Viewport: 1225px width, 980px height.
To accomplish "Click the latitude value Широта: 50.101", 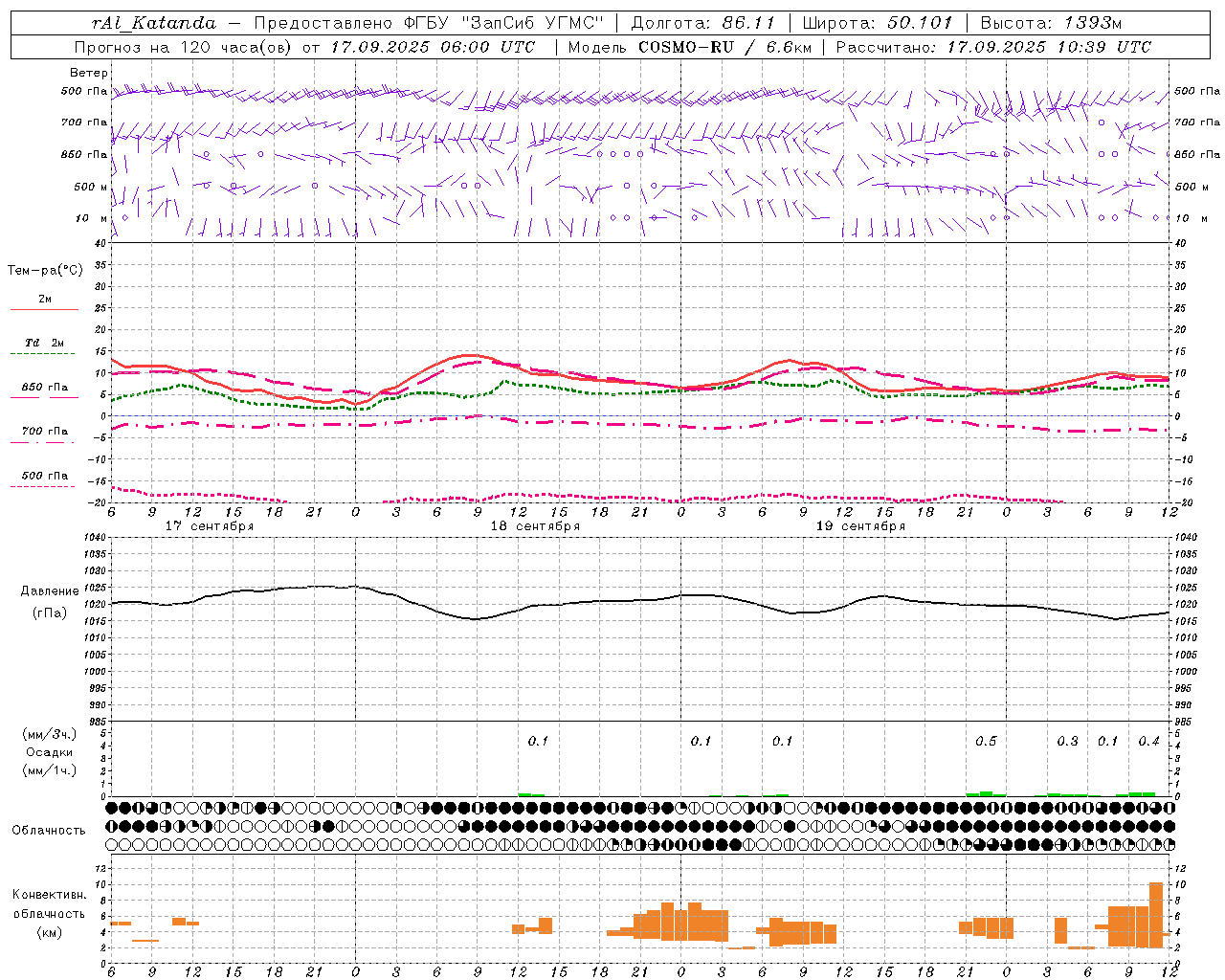I will (x=878, y=23).
